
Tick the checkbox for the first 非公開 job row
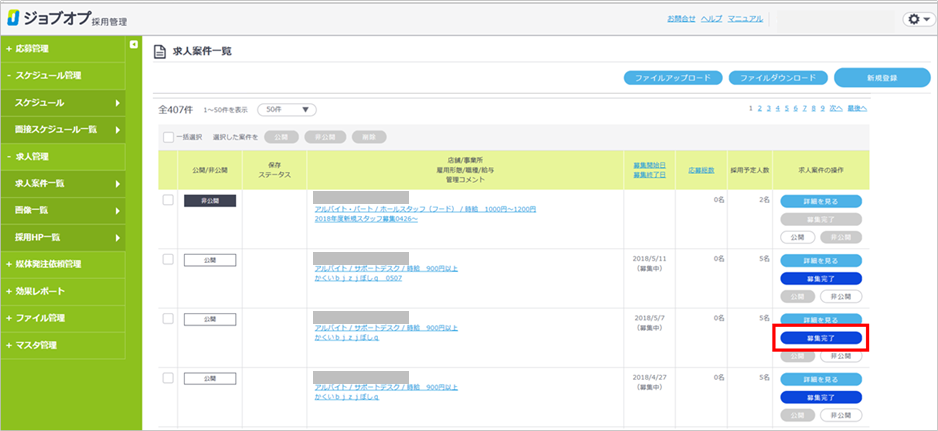(x=167, y=200)
